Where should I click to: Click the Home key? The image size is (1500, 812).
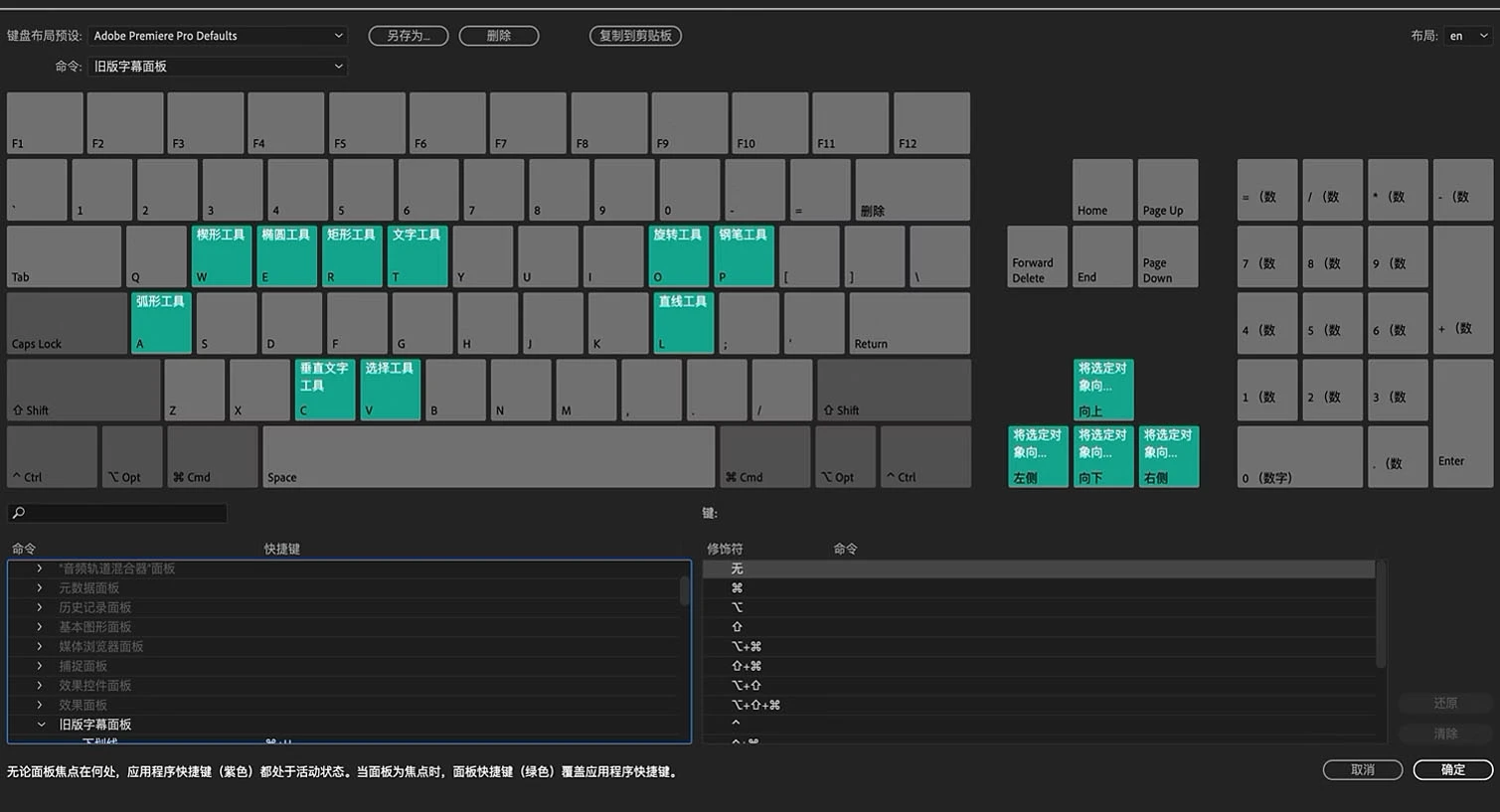tap(1103, 190)
